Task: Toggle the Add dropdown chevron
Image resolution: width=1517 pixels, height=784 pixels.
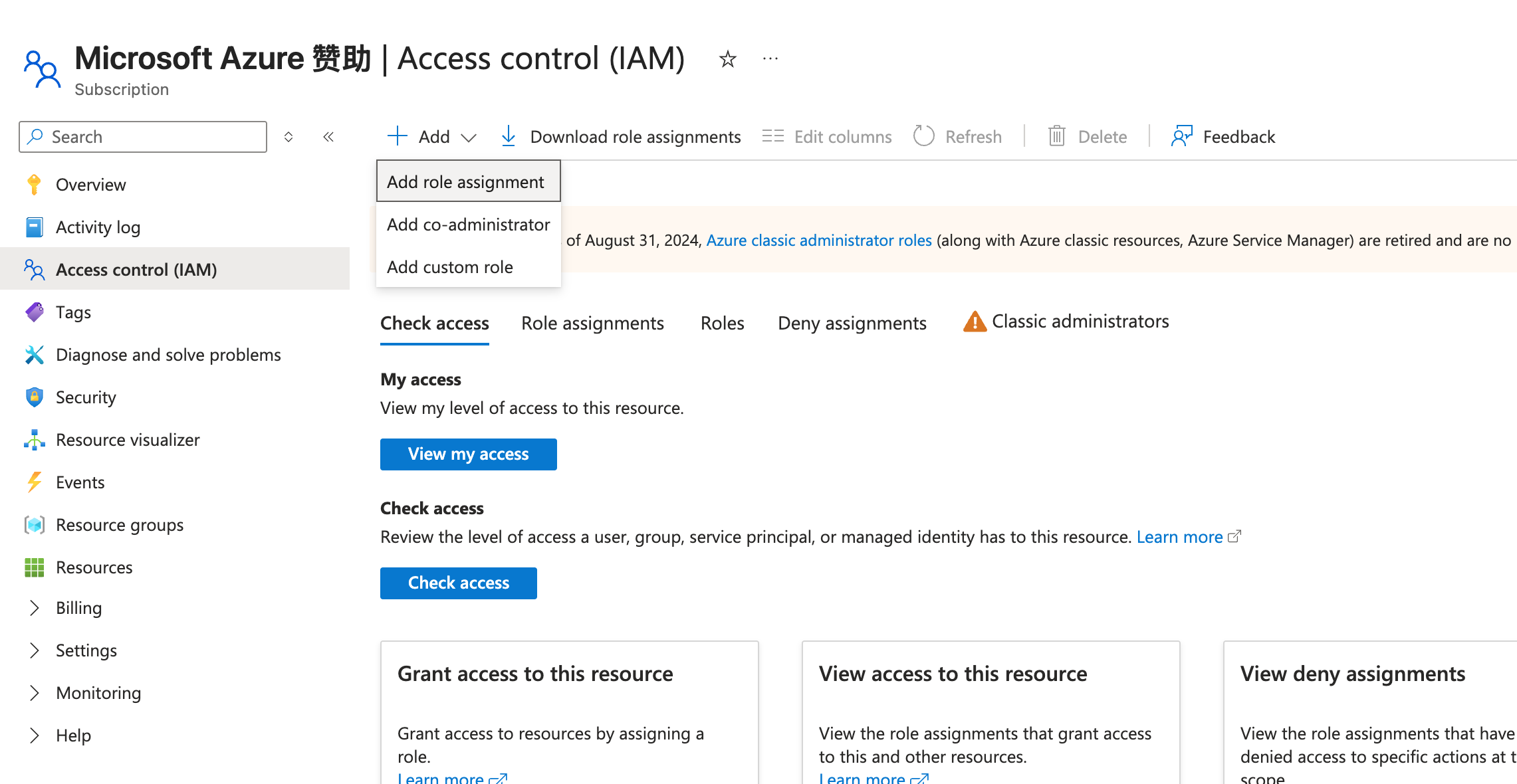Action: pos(469,138)
